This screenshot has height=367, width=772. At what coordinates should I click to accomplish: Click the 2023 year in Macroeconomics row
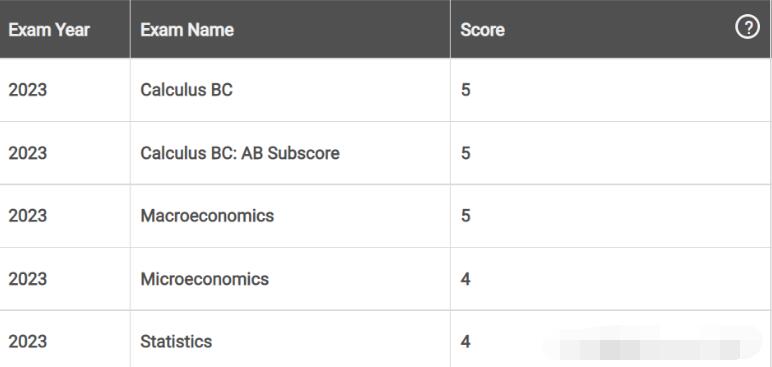coord(28,216)
